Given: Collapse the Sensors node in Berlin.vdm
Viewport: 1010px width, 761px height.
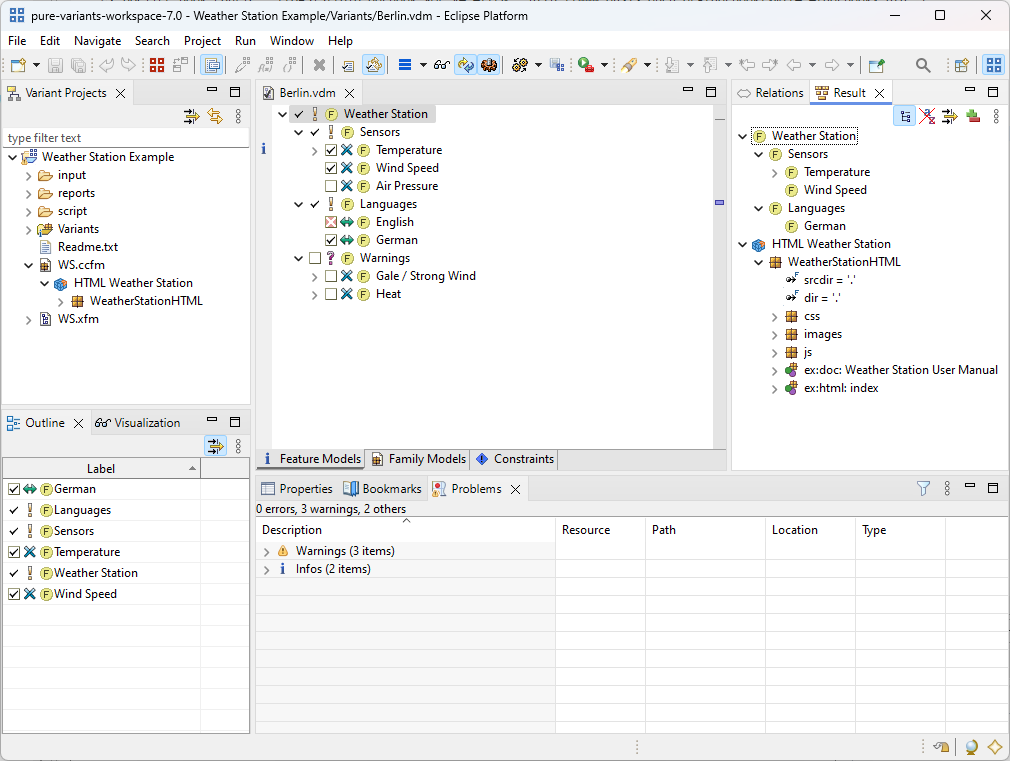Looking at the screenshot, I should pos(299,131).
